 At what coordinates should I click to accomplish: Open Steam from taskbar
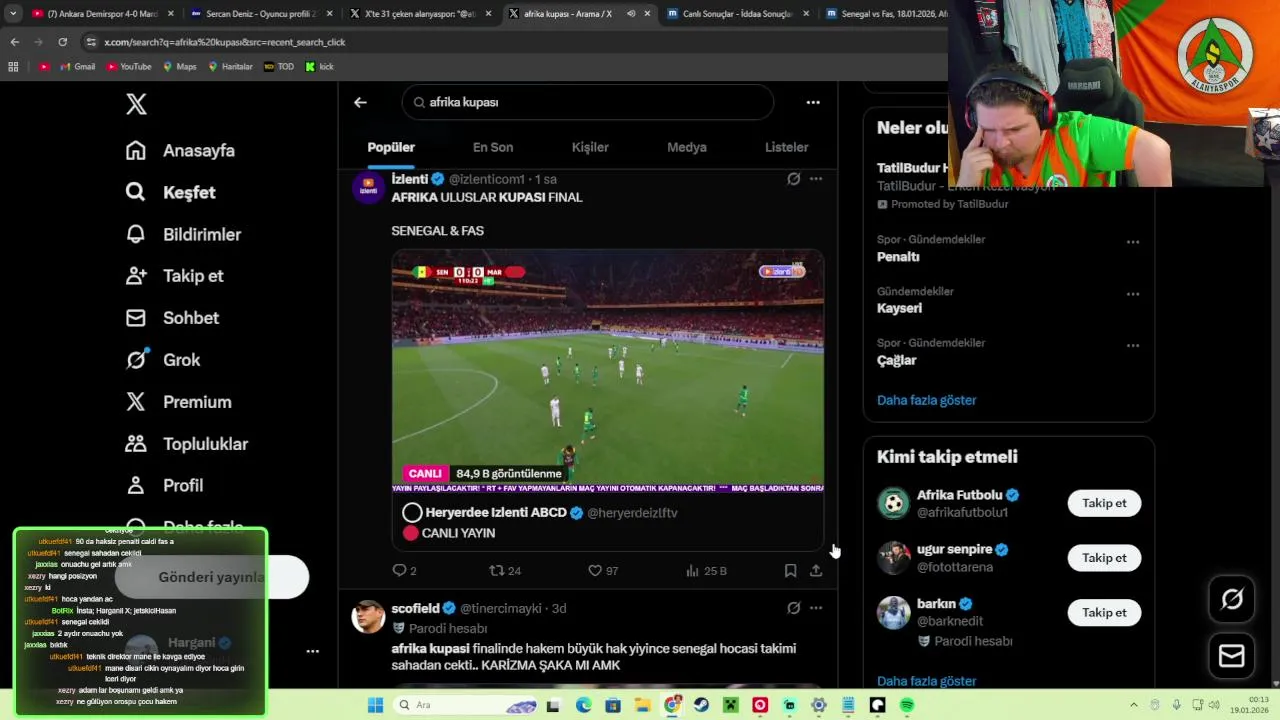click(701, 705)
